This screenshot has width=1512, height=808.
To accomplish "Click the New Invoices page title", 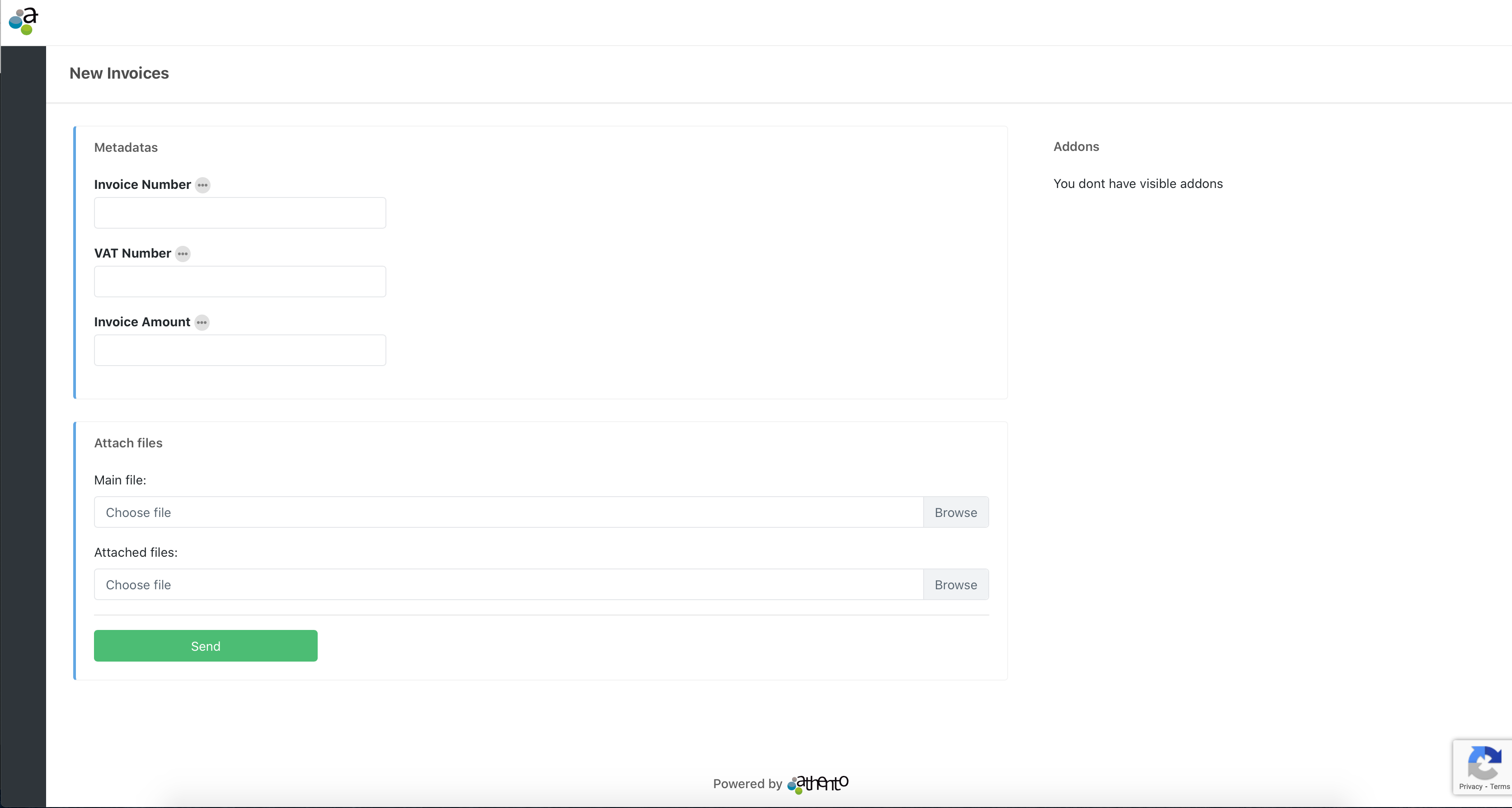I will (119, 73).
